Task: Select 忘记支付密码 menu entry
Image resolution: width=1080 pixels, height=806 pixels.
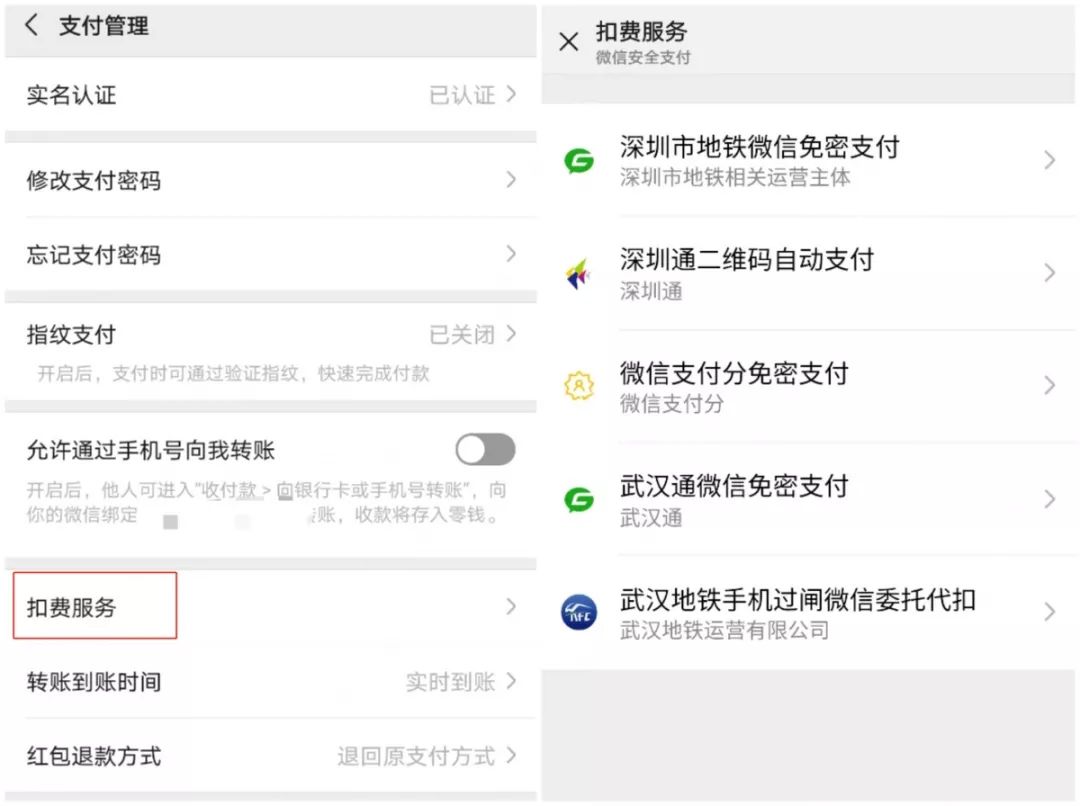Action: pyautogui.click(x=271, y=254)
